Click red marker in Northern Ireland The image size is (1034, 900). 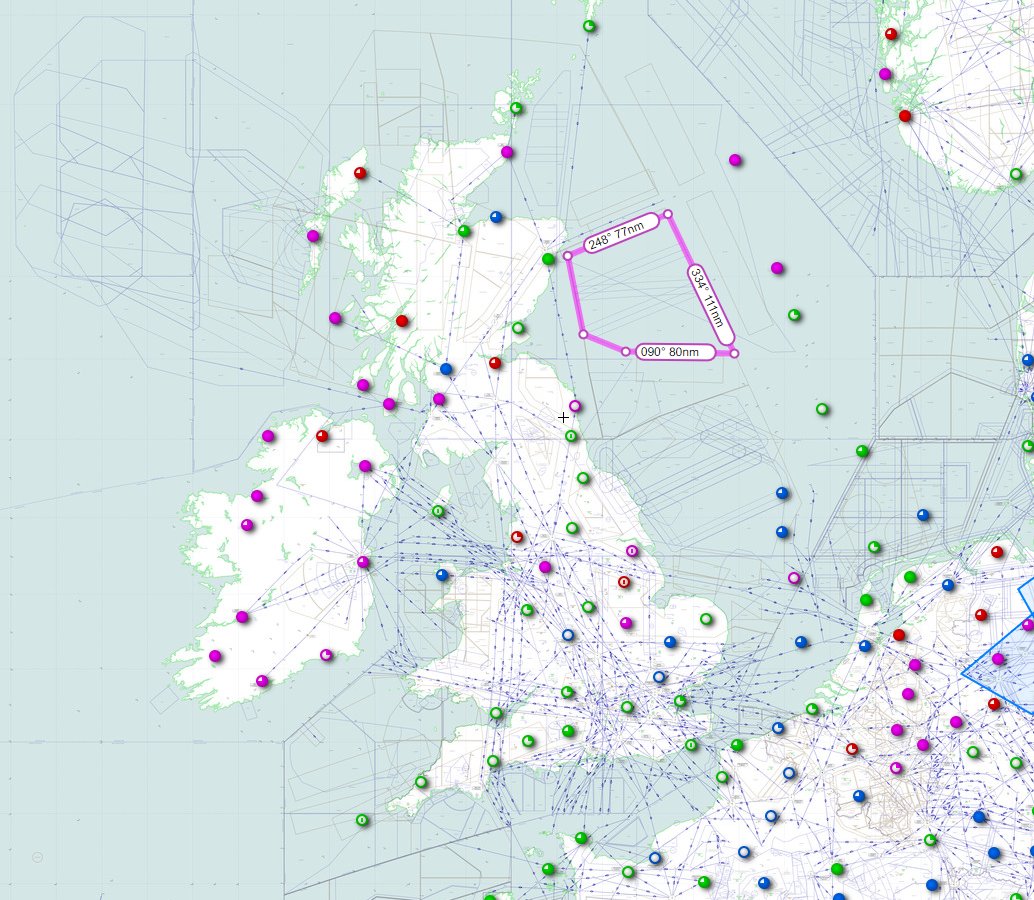tap(322, 436)
